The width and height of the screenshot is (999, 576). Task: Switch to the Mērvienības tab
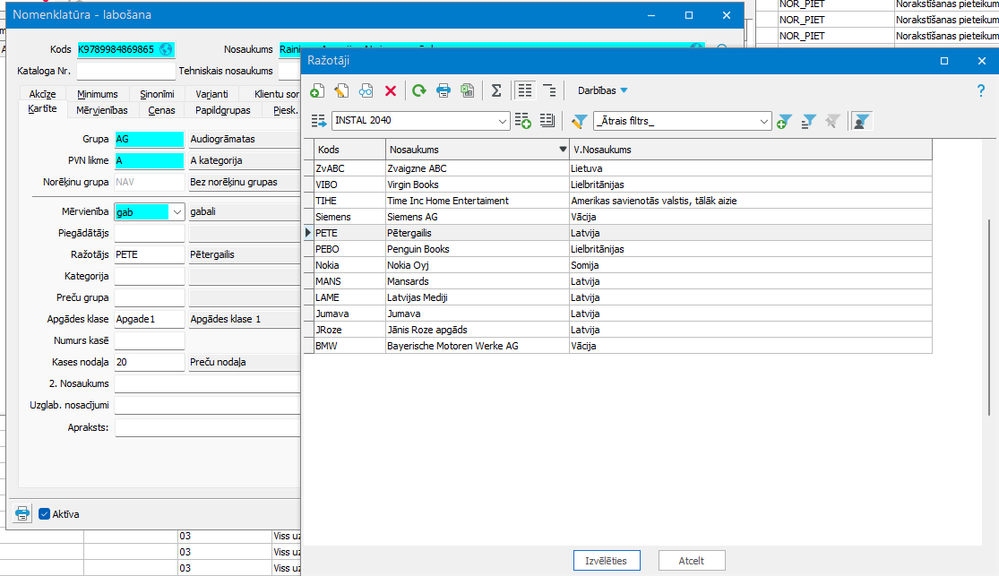[102, 110]
